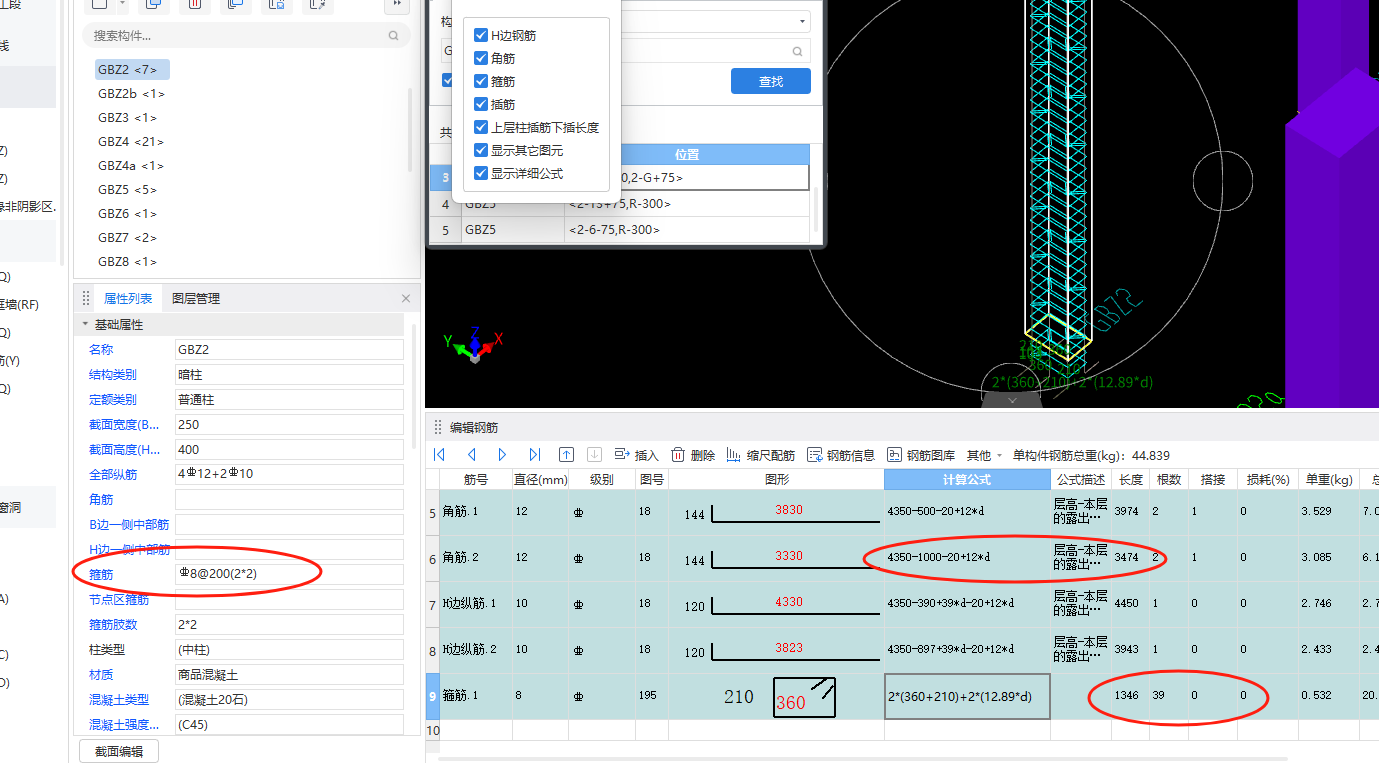
Task: Switch to 属性列表 tab
Action: coord(128,298)
